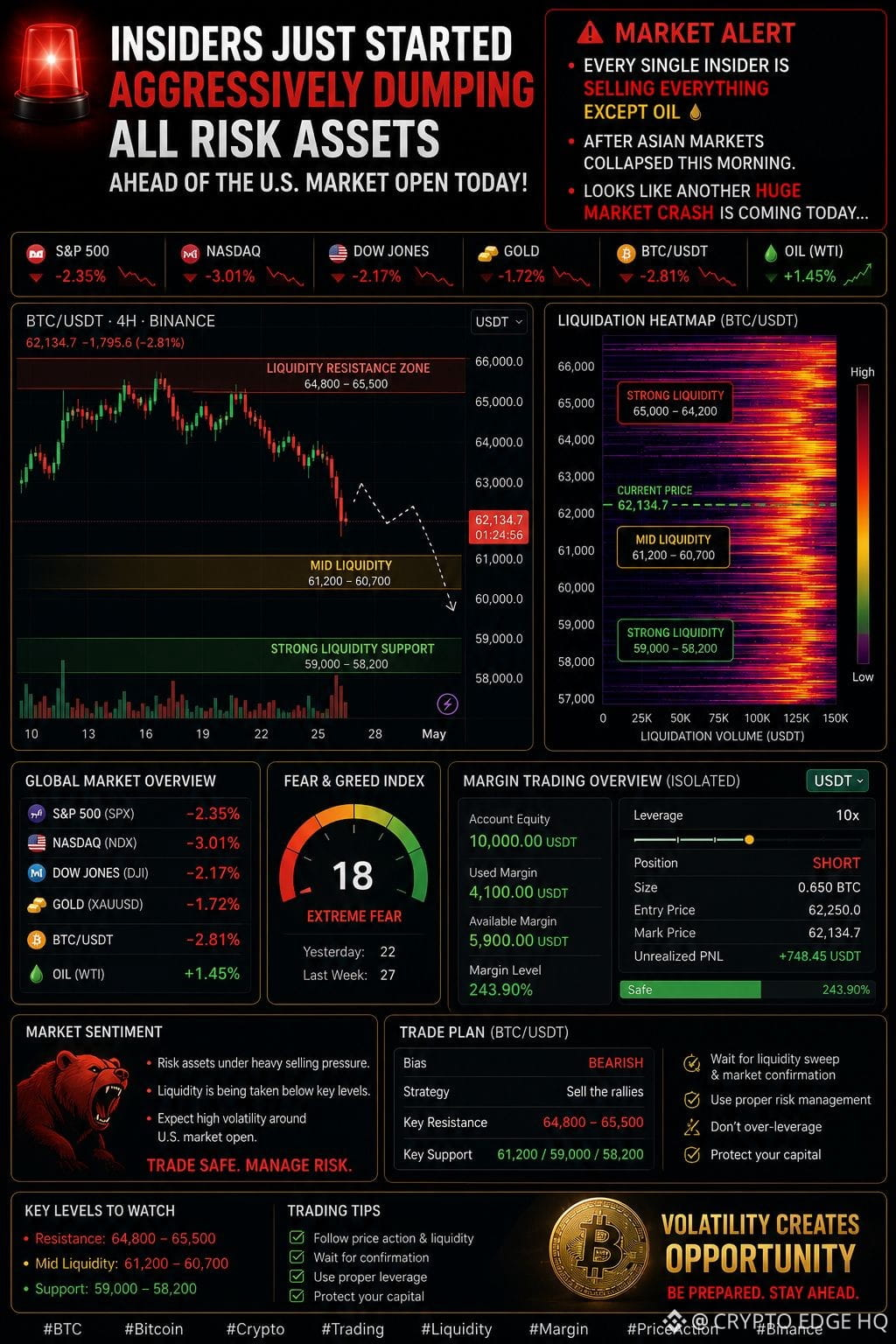The width and height of the screenshot is (896, 1344).
Task: Click the Strong Liquidity Support band
Action: [238, 655]
